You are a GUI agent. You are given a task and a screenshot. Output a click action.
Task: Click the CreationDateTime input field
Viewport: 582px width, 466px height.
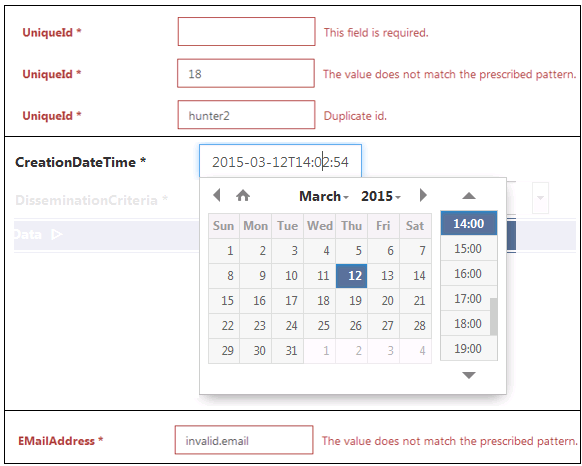click(281, 162)
